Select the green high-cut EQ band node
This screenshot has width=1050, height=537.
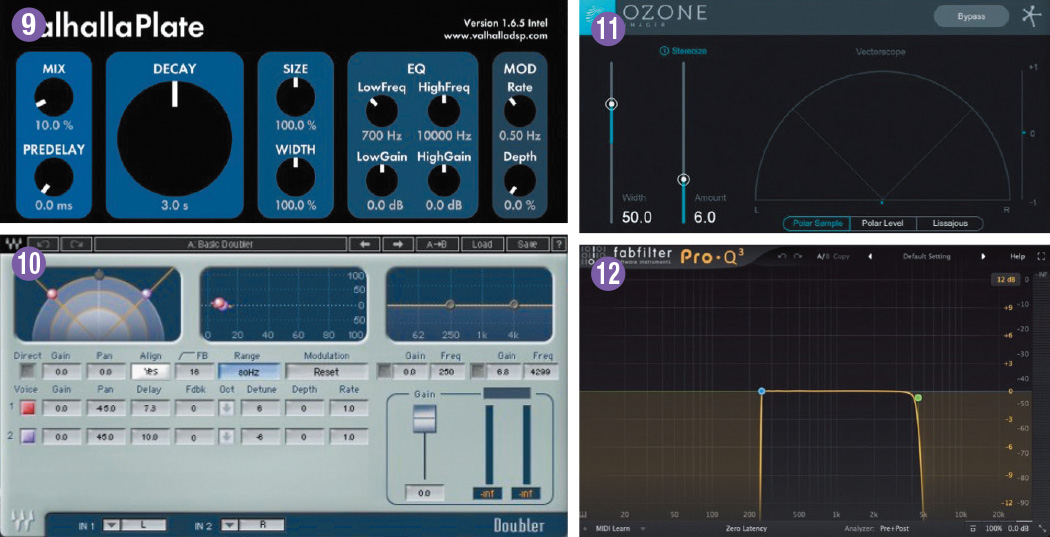click(918, 398)
